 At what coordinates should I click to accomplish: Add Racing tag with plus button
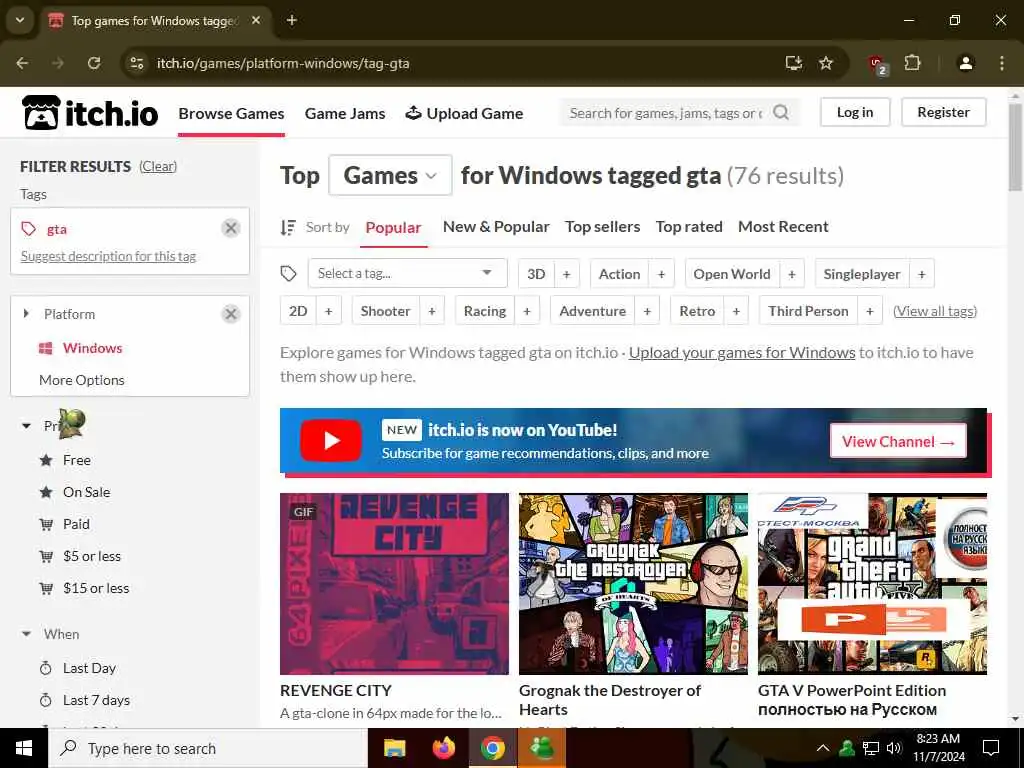click(x=527, y=312)
